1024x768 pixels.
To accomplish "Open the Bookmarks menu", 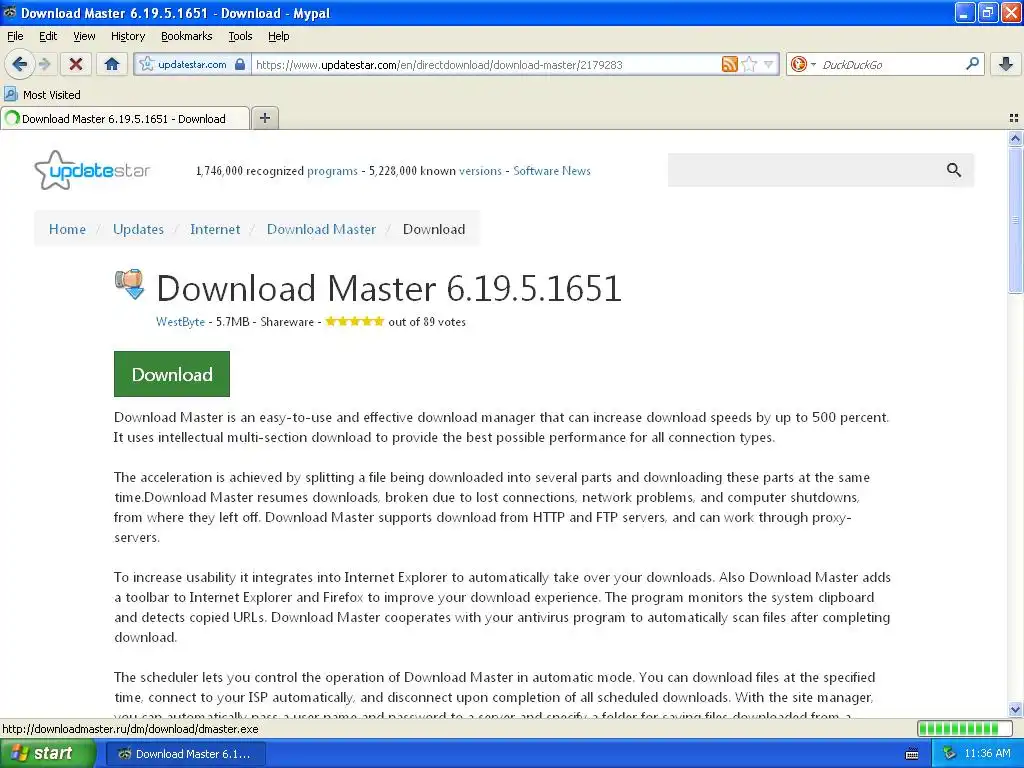I will 186,36.
